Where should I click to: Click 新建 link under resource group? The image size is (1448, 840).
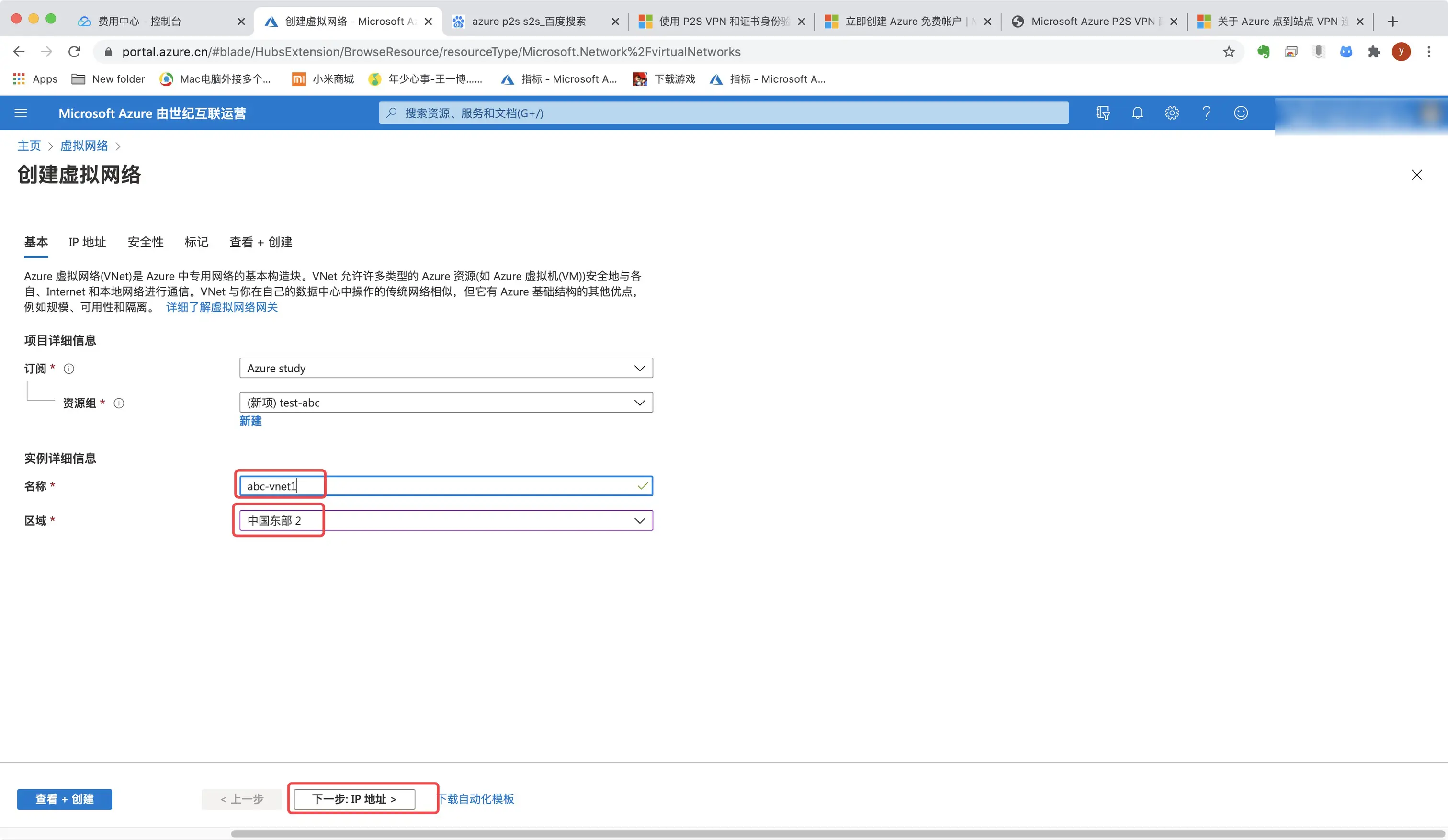pos(250,421)
